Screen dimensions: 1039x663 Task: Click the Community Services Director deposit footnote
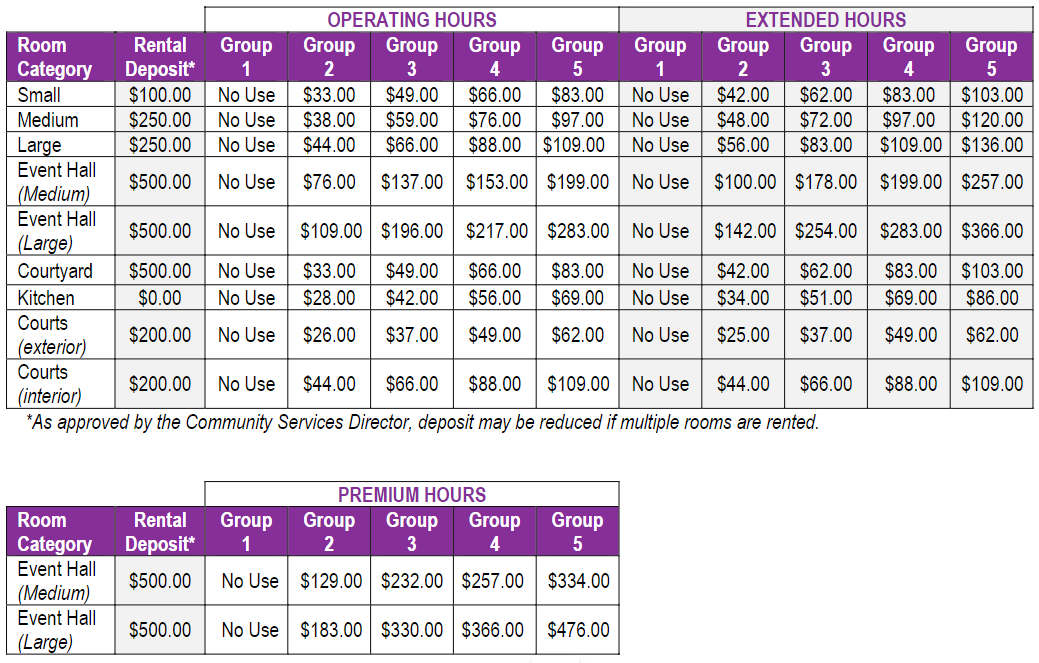[422, 422]
